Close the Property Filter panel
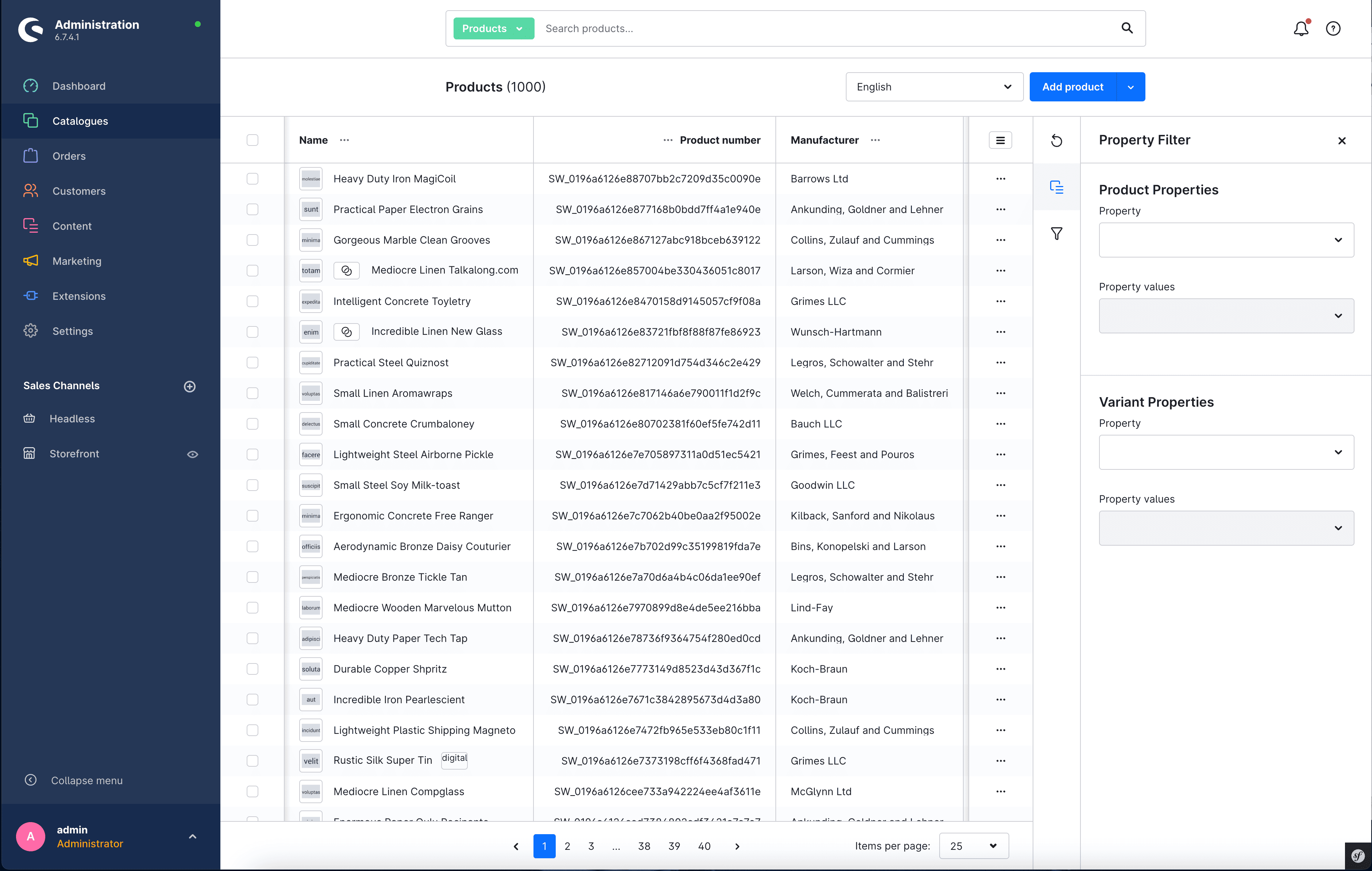The image size is (1372, 871). pos(1342,141)
